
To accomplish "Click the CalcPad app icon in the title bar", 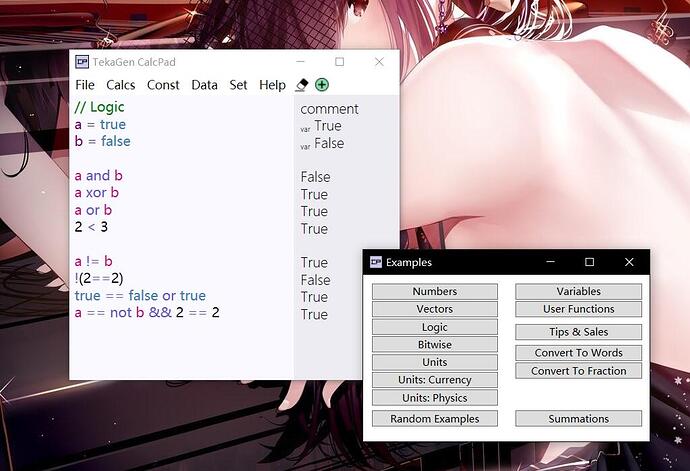I will coord(82,62).
